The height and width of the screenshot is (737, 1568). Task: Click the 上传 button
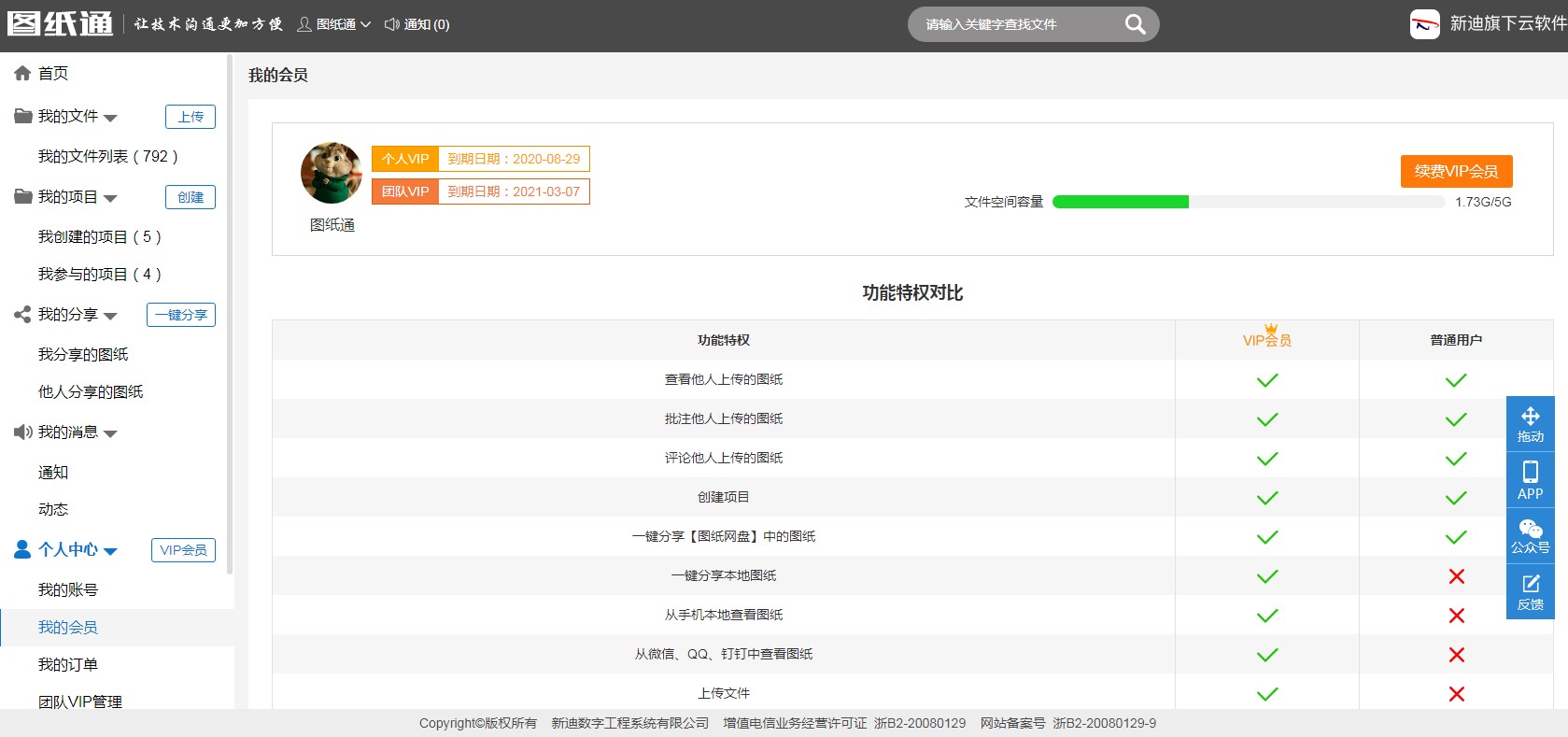191,117
